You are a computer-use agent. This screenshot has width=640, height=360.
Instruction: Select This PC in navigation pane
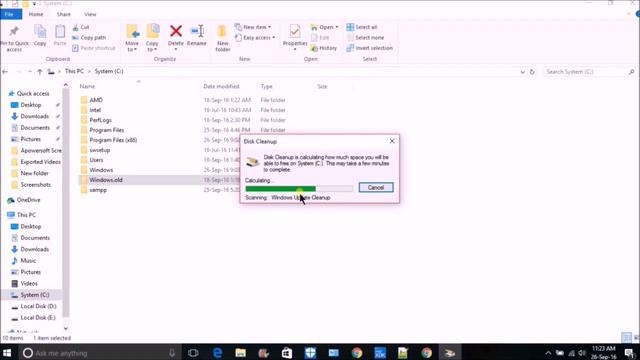coord(26,215)
